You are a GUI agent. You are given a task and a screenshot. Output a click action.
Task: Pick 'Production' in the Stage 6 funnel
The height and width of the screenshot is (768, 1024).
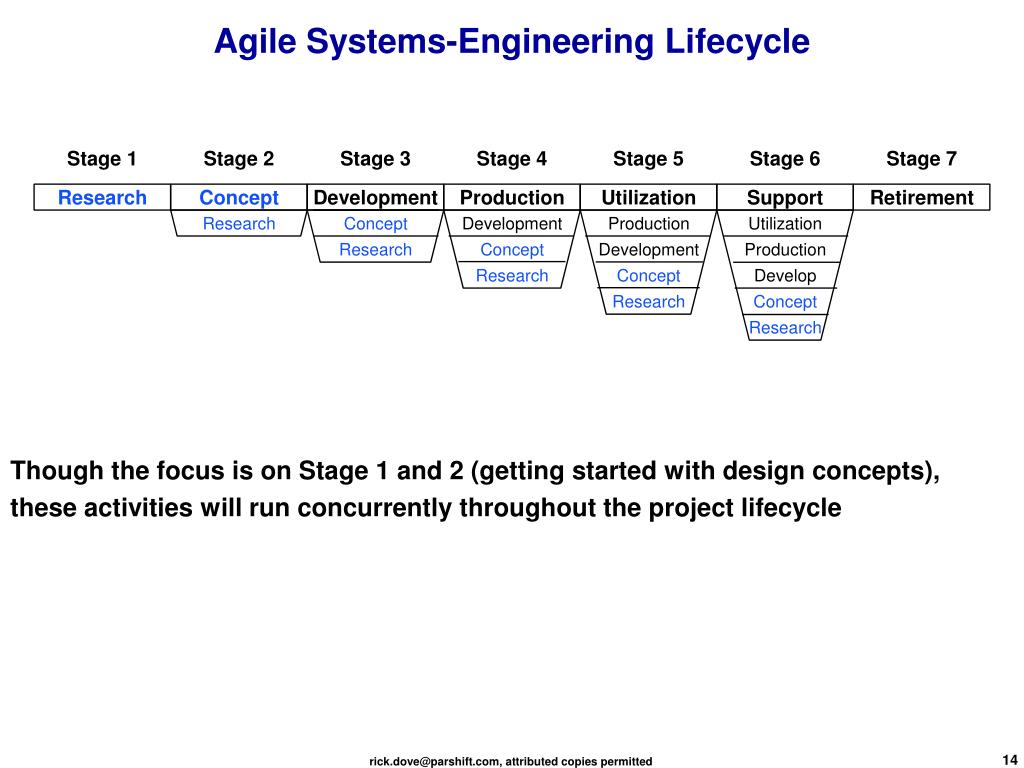click(x=785, y=249)
